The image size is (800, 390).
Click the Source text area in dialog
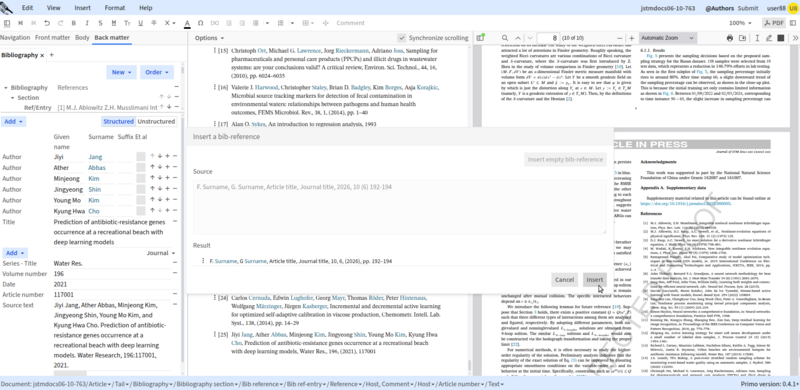[399, 207]
